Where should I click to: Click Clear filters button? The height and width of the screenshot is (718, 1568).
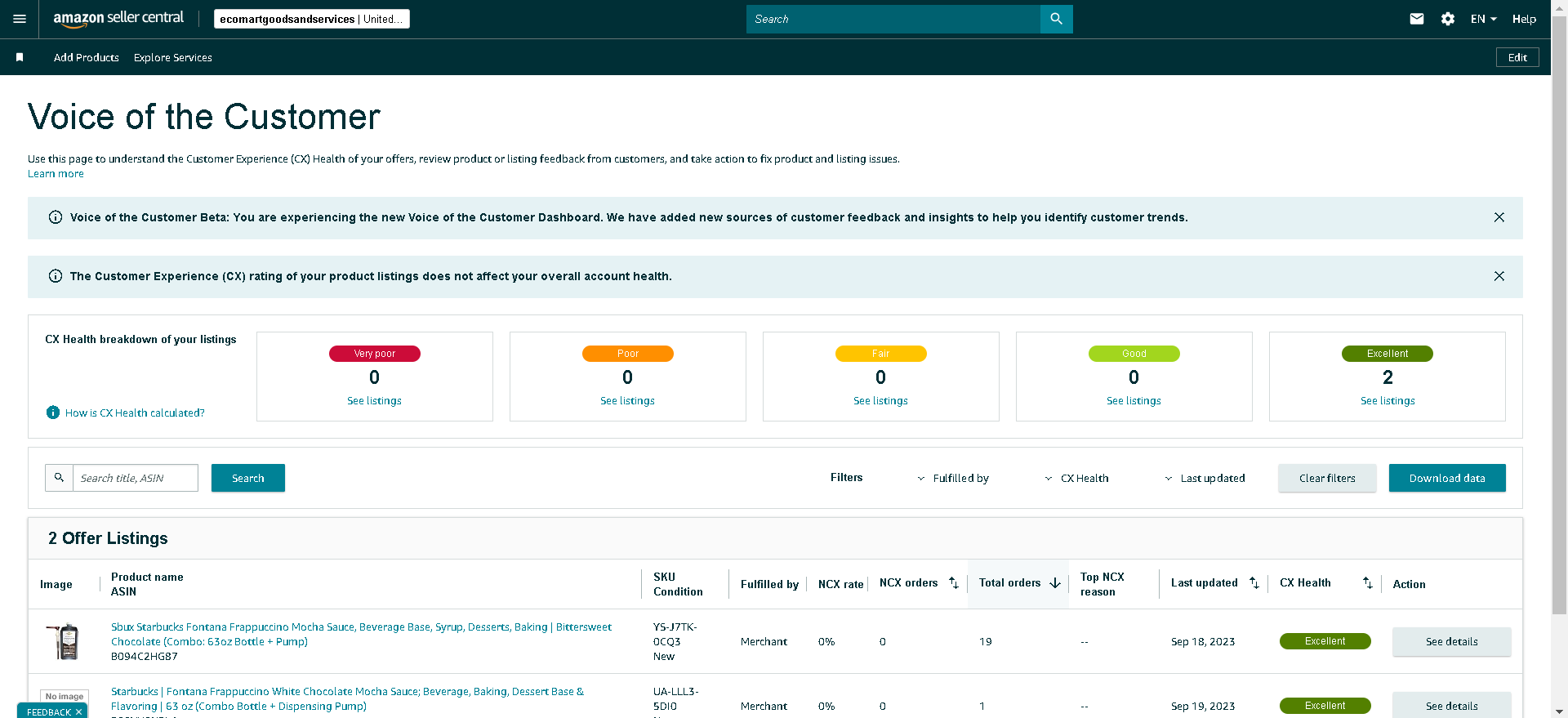pos(1327,478)
